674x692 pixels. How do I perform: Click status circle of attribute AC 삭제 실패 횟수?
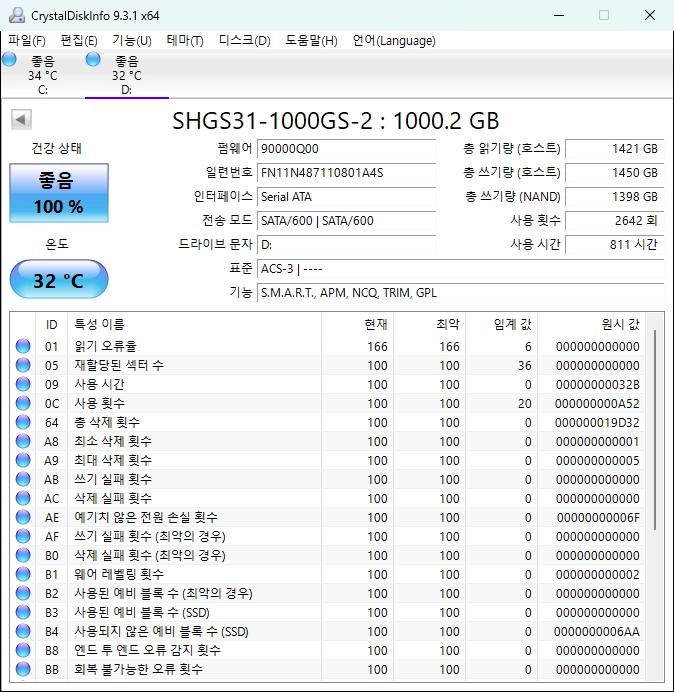pyautogui.click(x=23, y=498)
